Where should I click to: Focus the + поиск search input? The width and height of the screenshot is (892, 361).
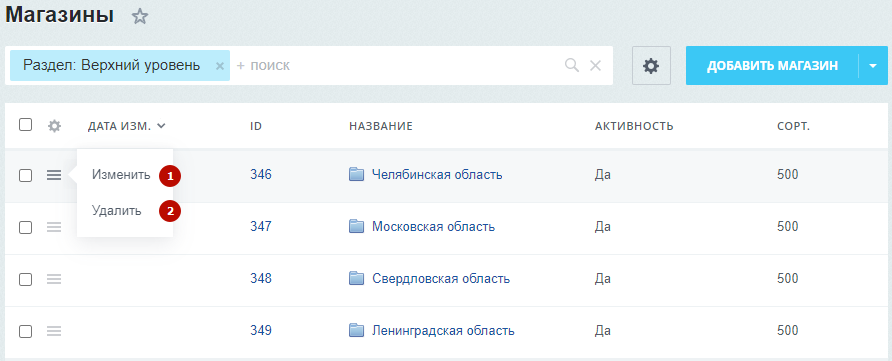coord(395,66)
